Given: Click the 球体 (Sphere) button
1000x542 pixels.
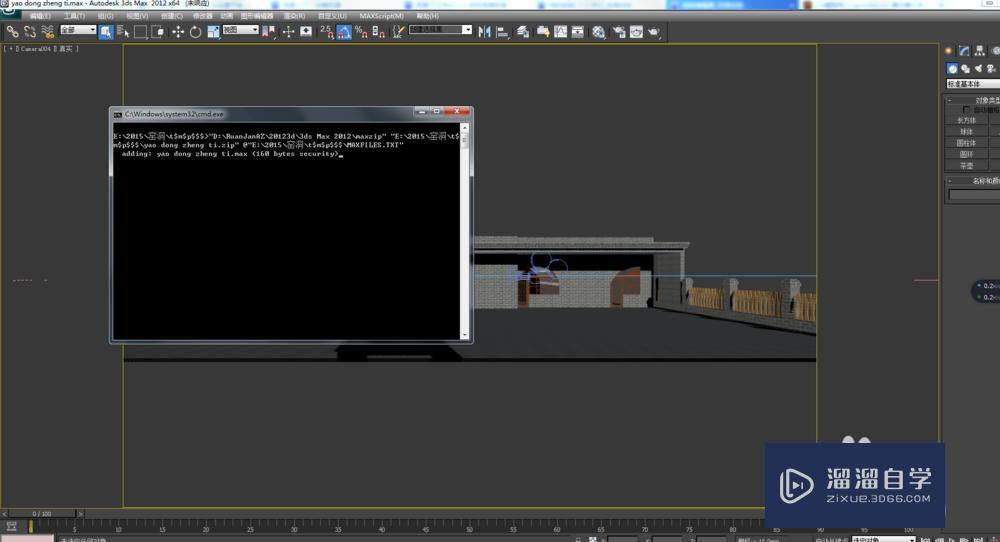Looking at the screenshot, I should [x=968, y=131].
